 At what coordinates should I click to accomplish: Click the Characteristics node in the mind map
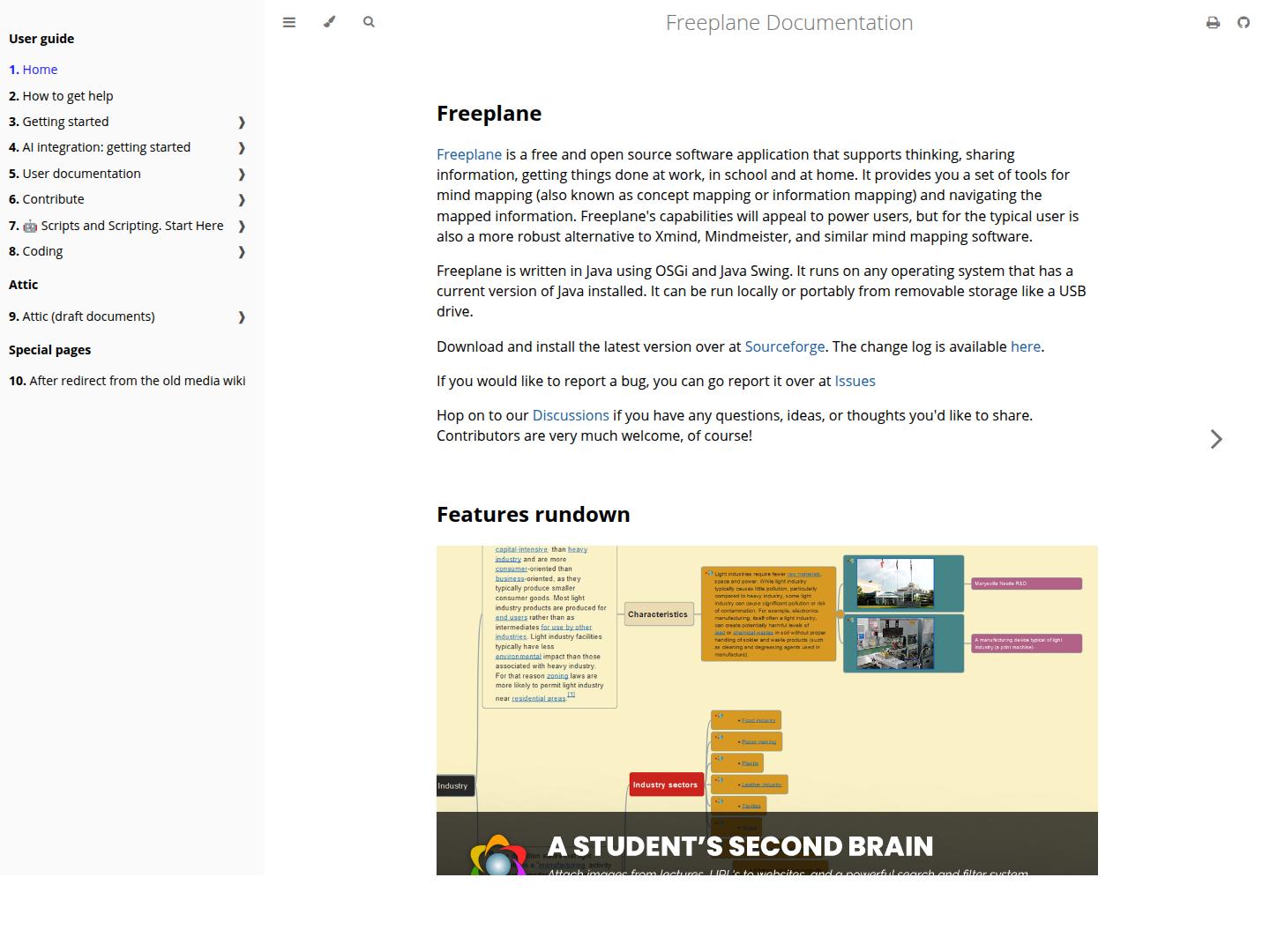658,614
